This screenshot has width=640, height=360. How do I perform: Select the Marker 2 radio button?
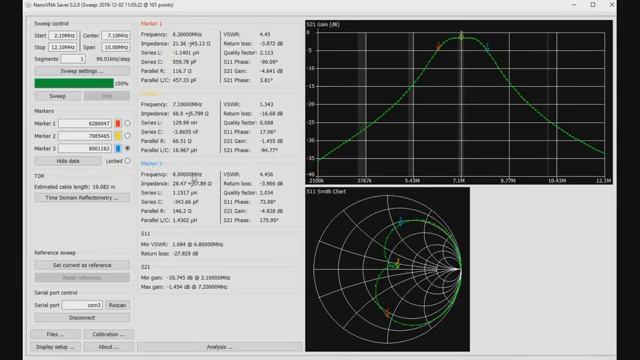[127, 136]
